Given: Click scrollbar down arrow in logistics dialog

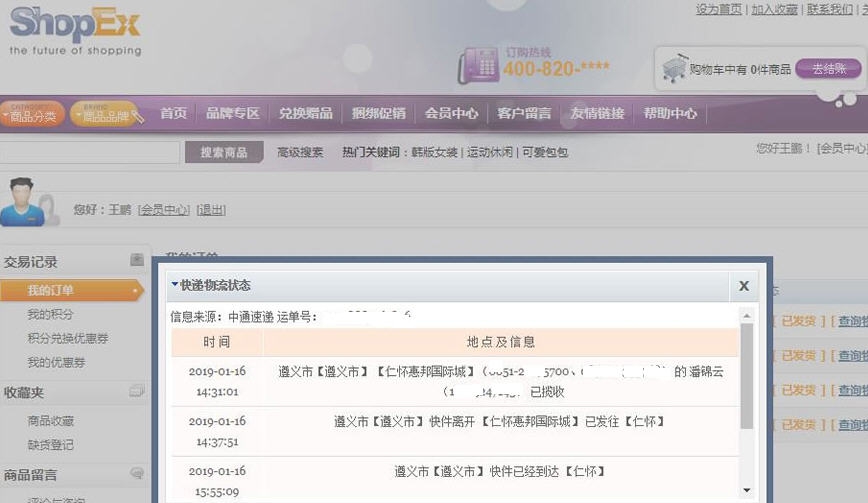Looking at the screenshot, I should point(747,490).
